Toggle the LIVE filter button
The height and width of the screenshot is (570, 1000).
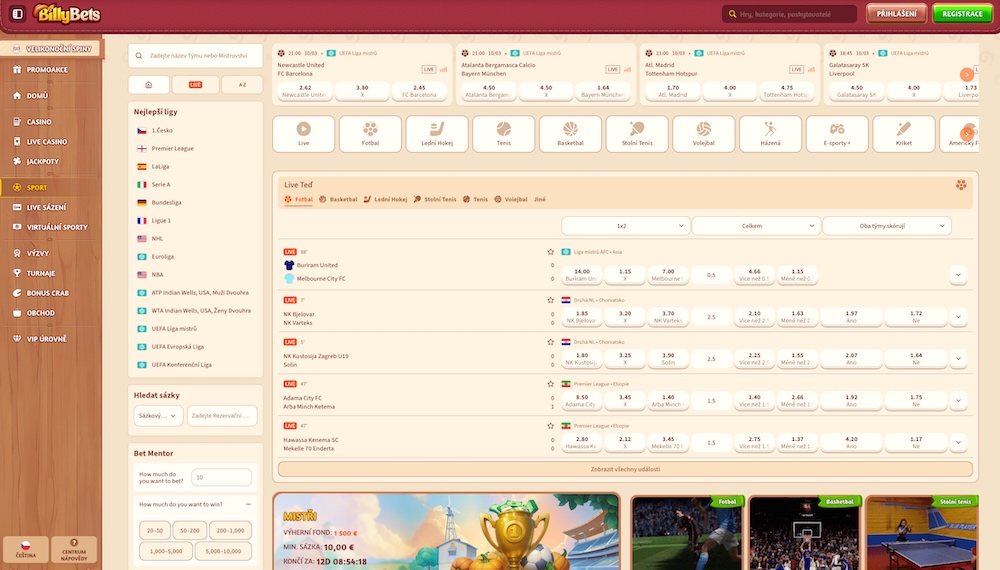(195, 84)
